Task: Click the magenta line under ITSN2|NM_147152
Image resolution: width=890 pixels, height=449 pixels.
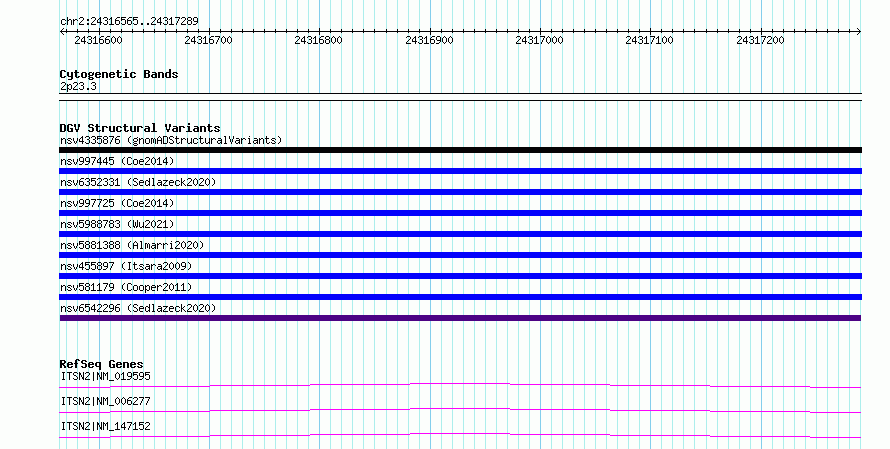Action: pos(460,436)
